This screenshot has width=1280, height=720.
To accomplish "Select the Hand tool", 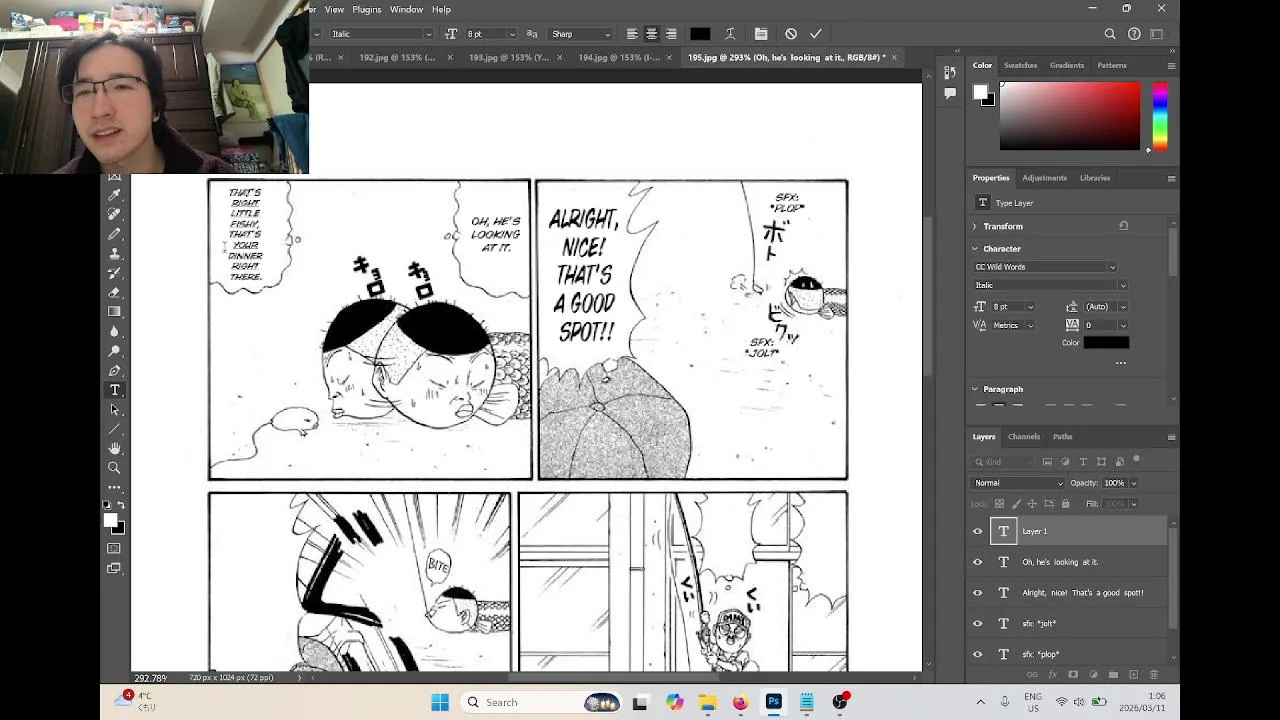I will [115, 448].
